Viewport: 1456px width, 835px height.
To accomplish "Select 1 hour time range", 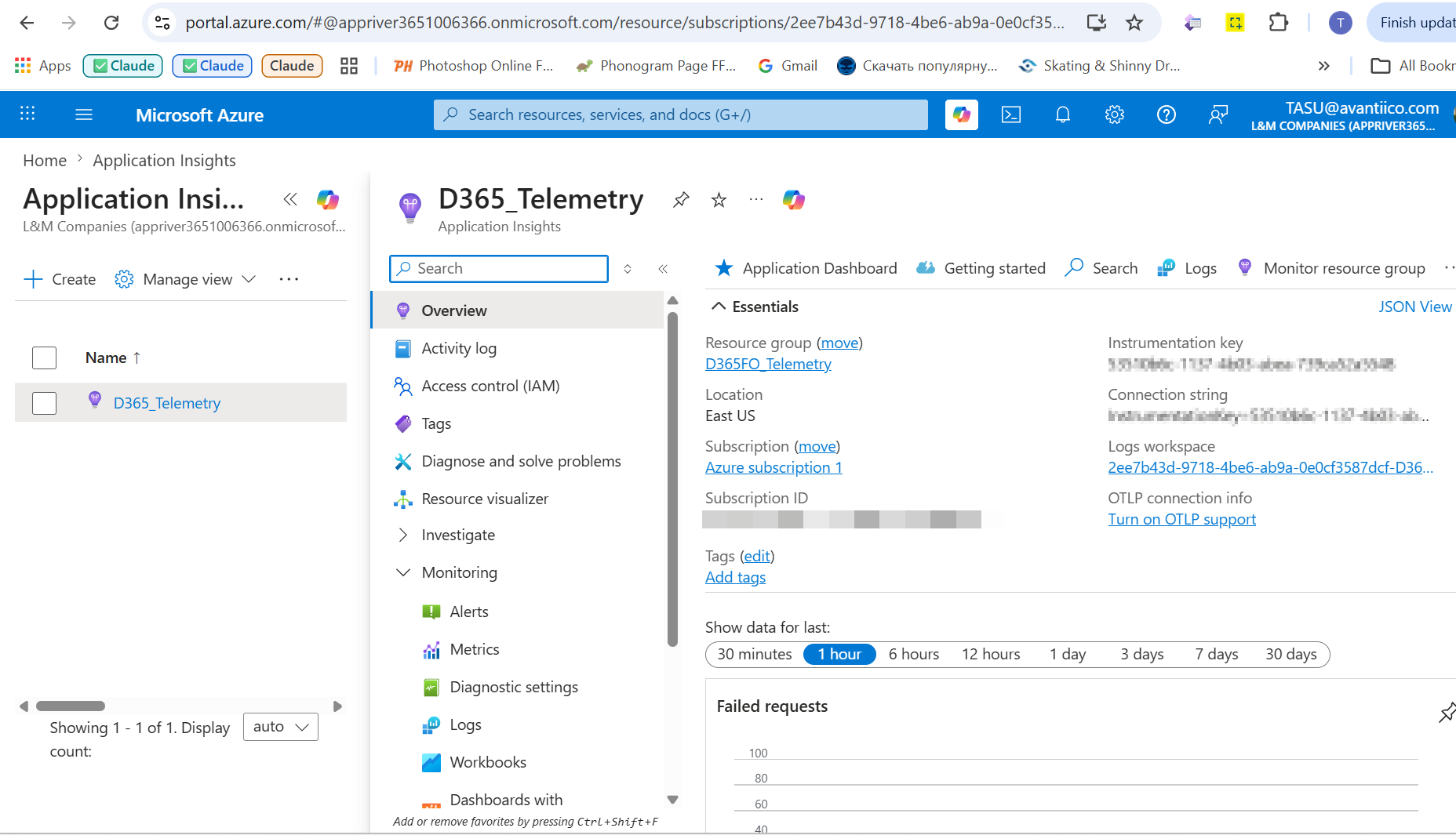I will (x=839, y=654).
